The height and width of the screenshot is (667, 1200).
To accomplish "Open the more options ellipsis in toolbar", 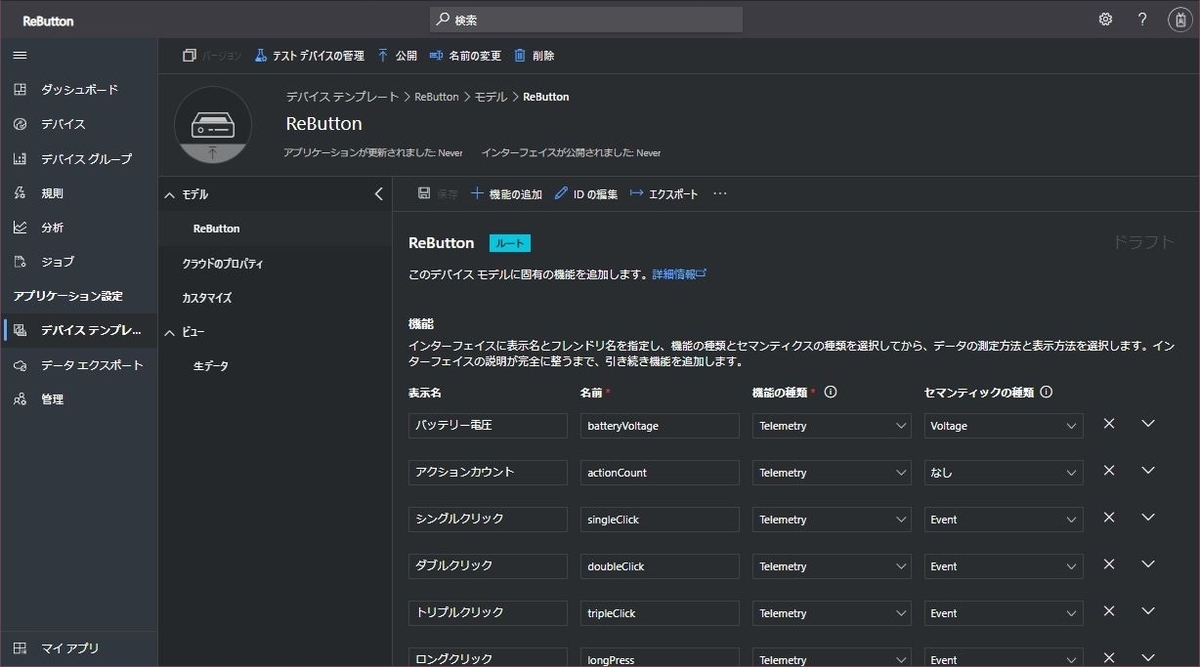I will (719, 193).
